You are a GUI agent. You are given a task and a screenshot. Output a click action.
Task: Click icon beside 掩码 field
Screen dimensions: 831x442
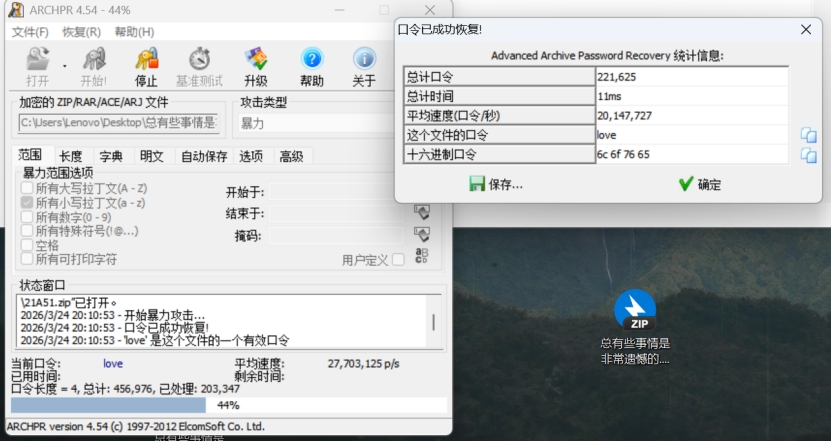click(421, 234)
